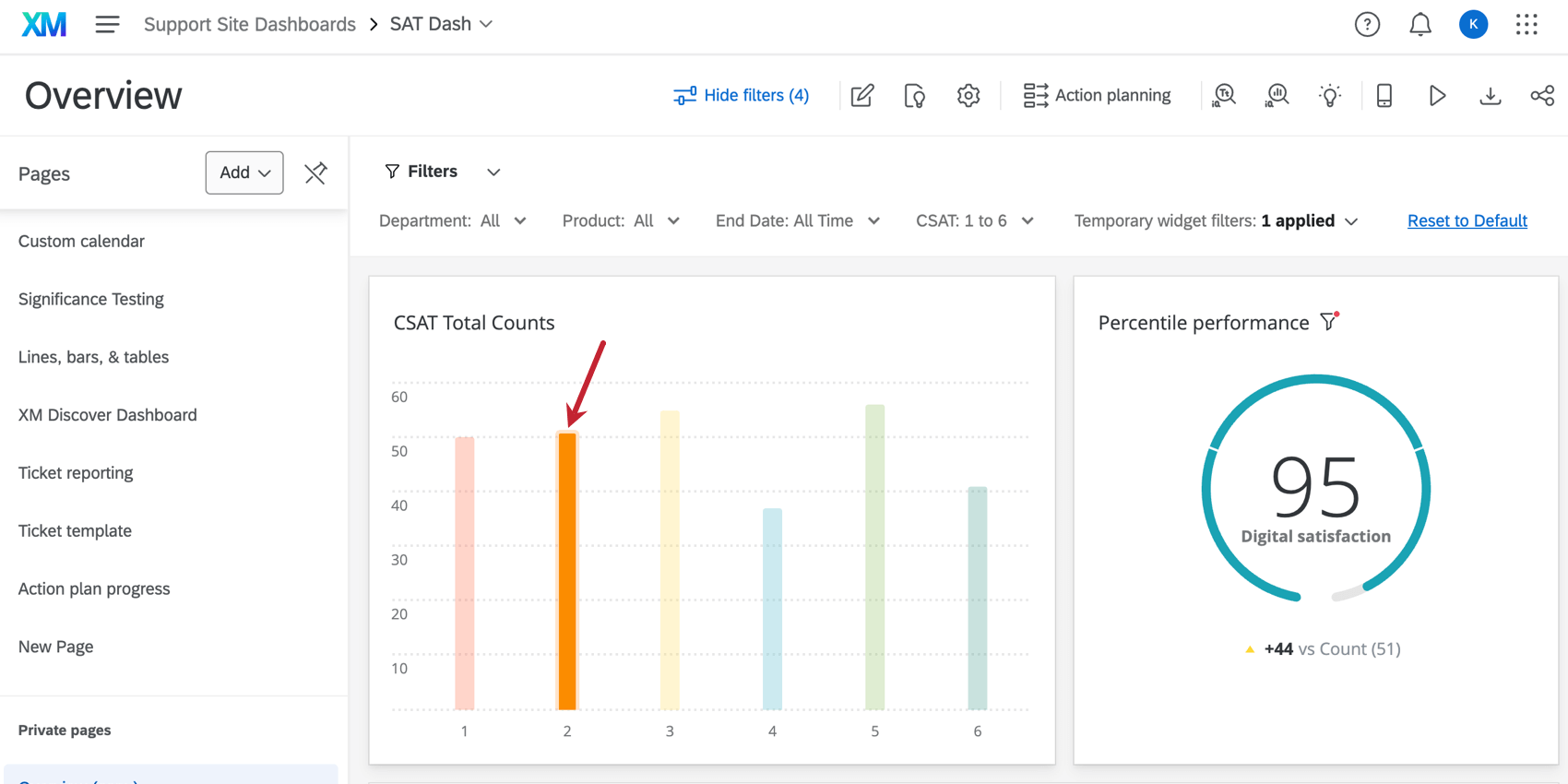Image resolution: width=1568 pixels, height=784 pixels.
Task: Click widget filter icon on Percentile performance
Action: (x=1328, y=322)
